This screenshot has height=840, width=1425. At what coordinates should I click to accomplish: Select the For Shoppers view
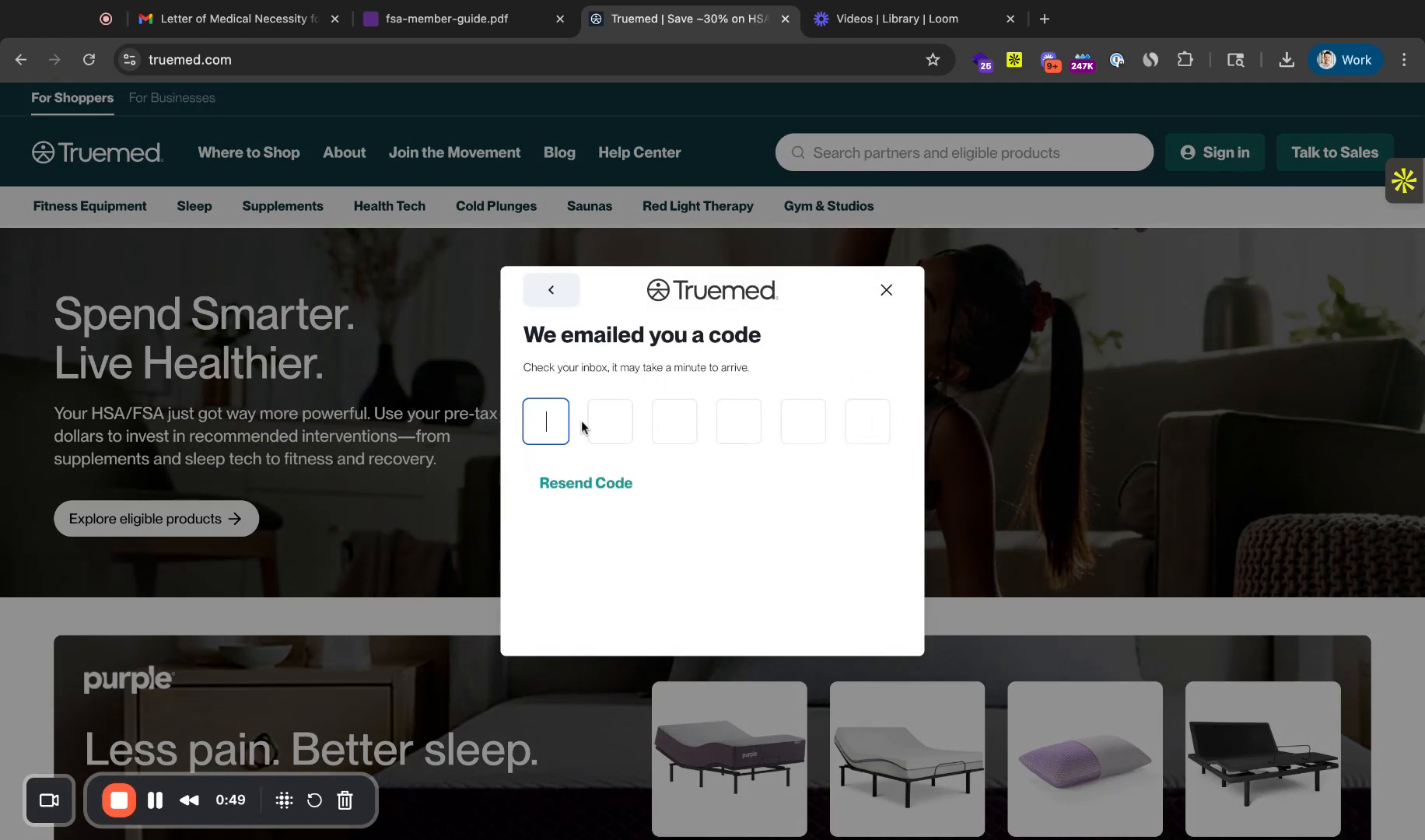pos(72,97)
